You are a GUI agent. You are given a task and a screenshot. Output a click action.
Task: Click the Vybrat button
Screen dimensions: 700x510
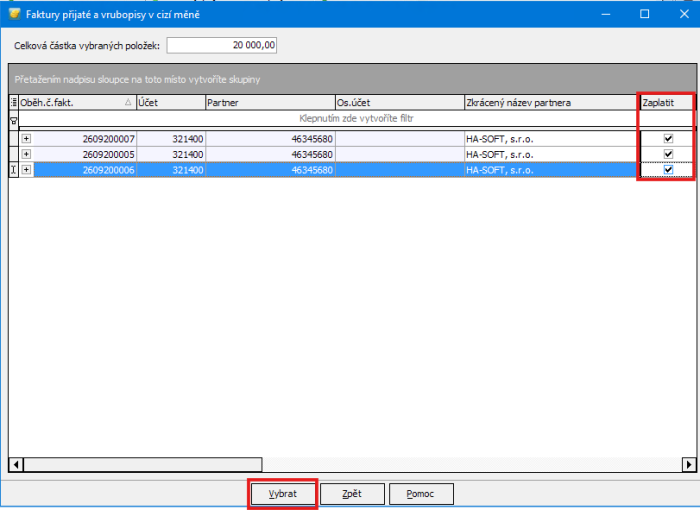[282, 494]
